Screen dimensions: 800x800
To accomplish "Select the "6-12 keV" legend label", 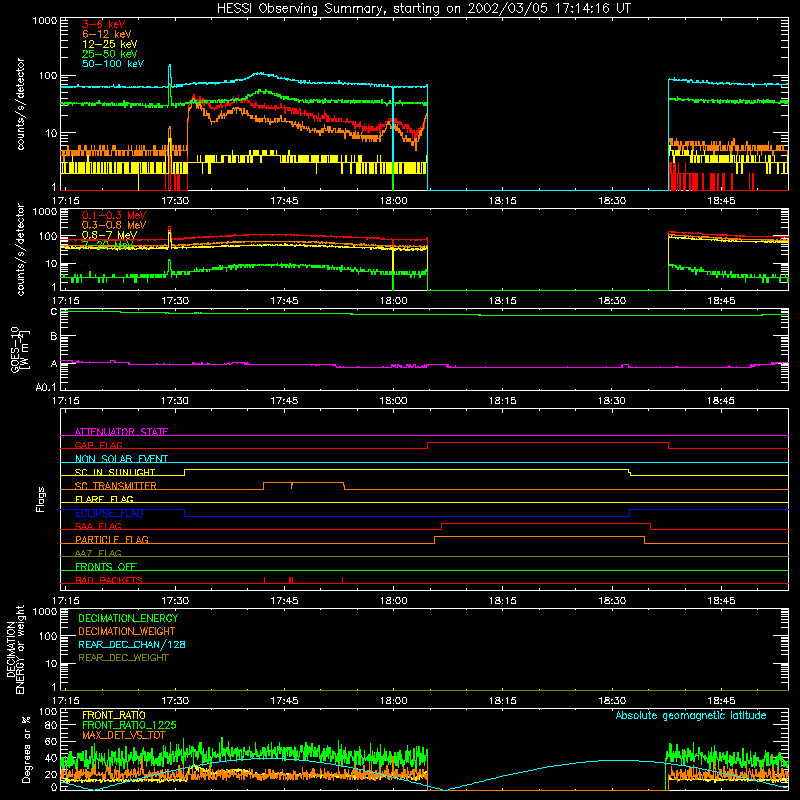I will (107, 34).
